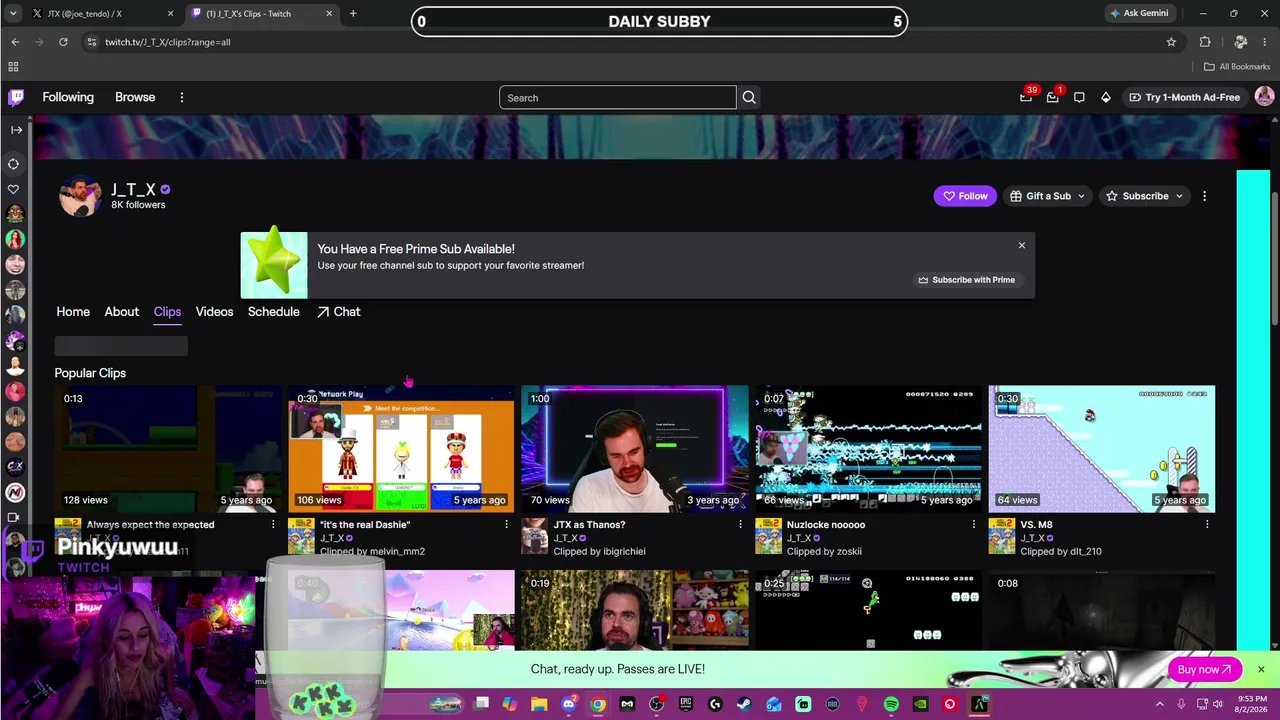This screenshot has height=720, width=1280.
Task: Open the All Bookmarks folder
Action: [x=1237, y=67]
